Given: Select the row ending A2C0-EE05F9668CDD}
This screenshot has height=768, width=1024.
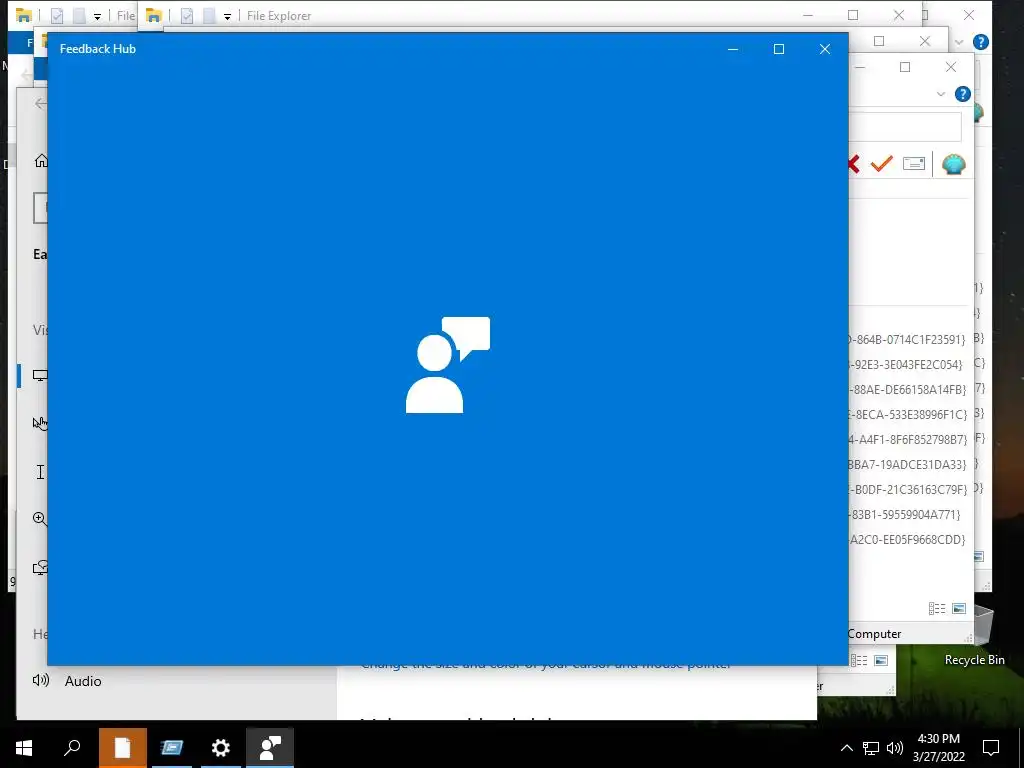Looking at the screenshot, I should (x=907, y=540).
